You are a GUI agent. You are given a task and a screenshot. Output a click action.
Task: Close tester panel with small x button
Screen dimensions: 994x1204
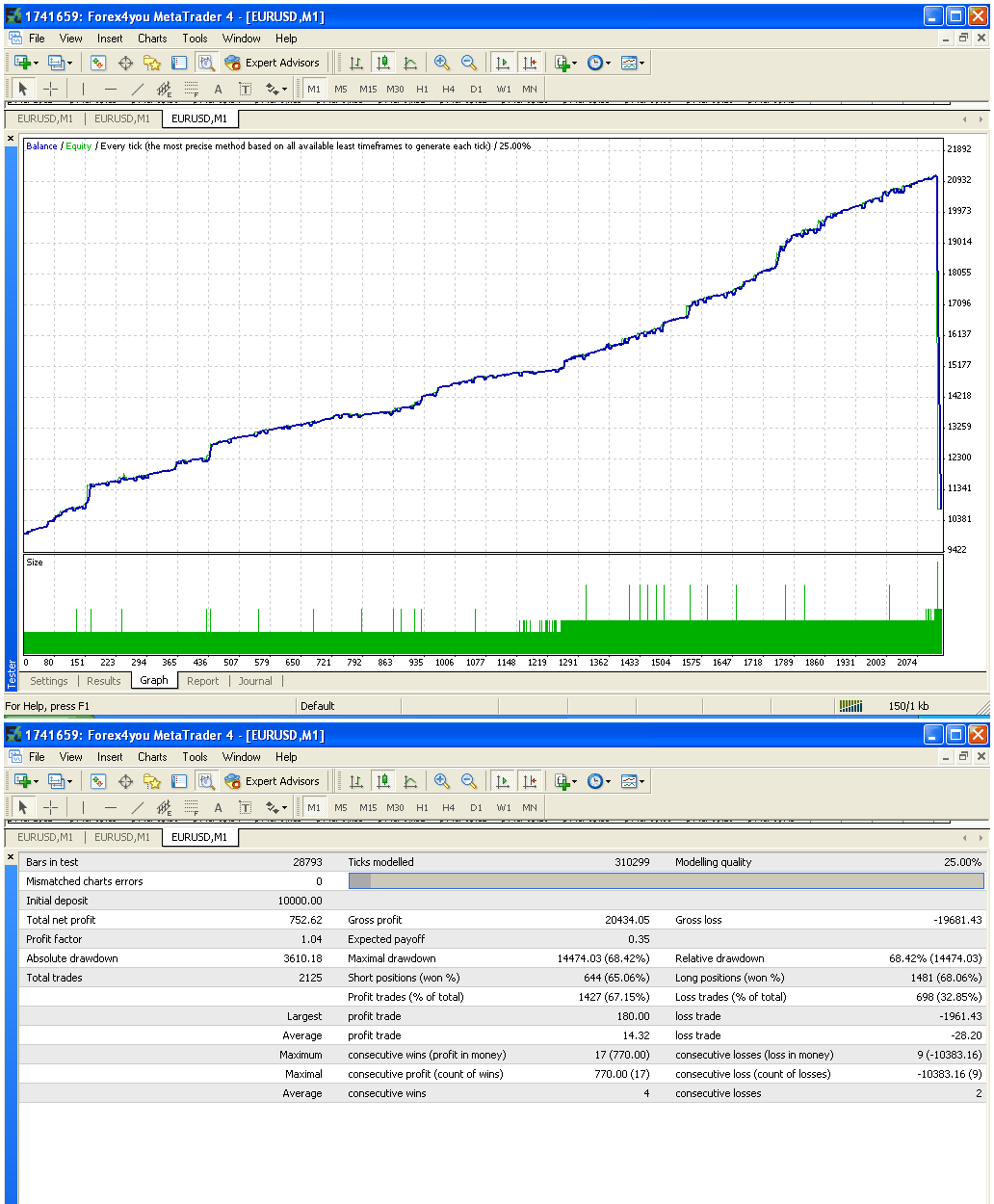point(12,140)
